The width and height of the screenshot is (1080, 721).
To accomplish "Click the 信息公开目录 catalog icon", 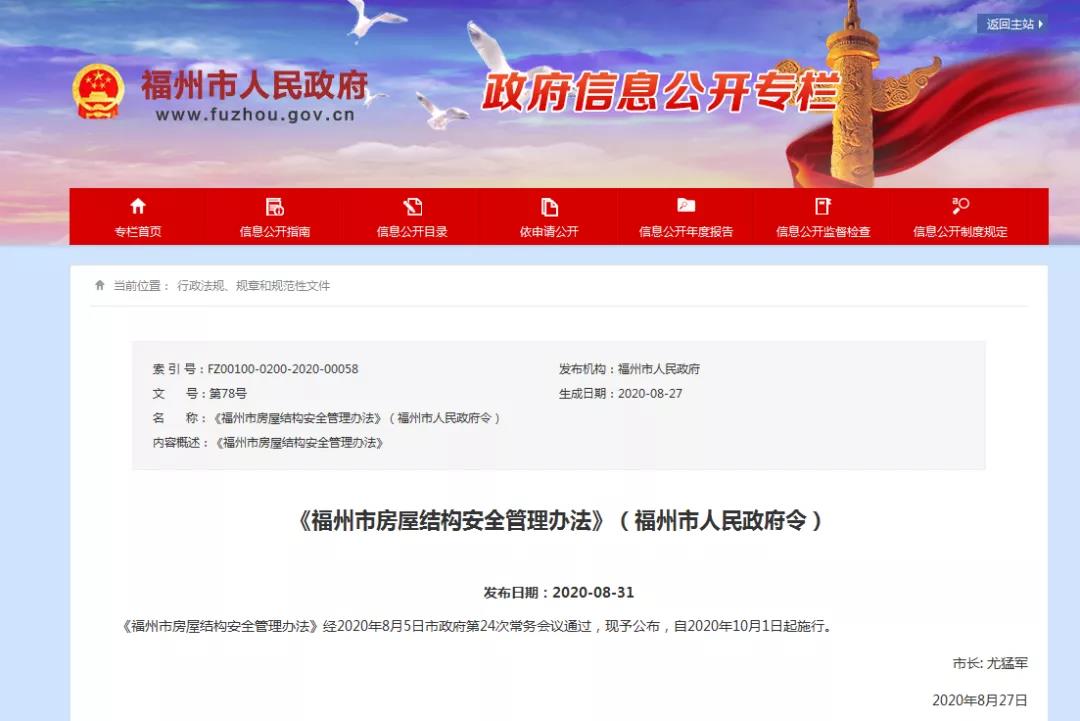I will coord(412,207).
